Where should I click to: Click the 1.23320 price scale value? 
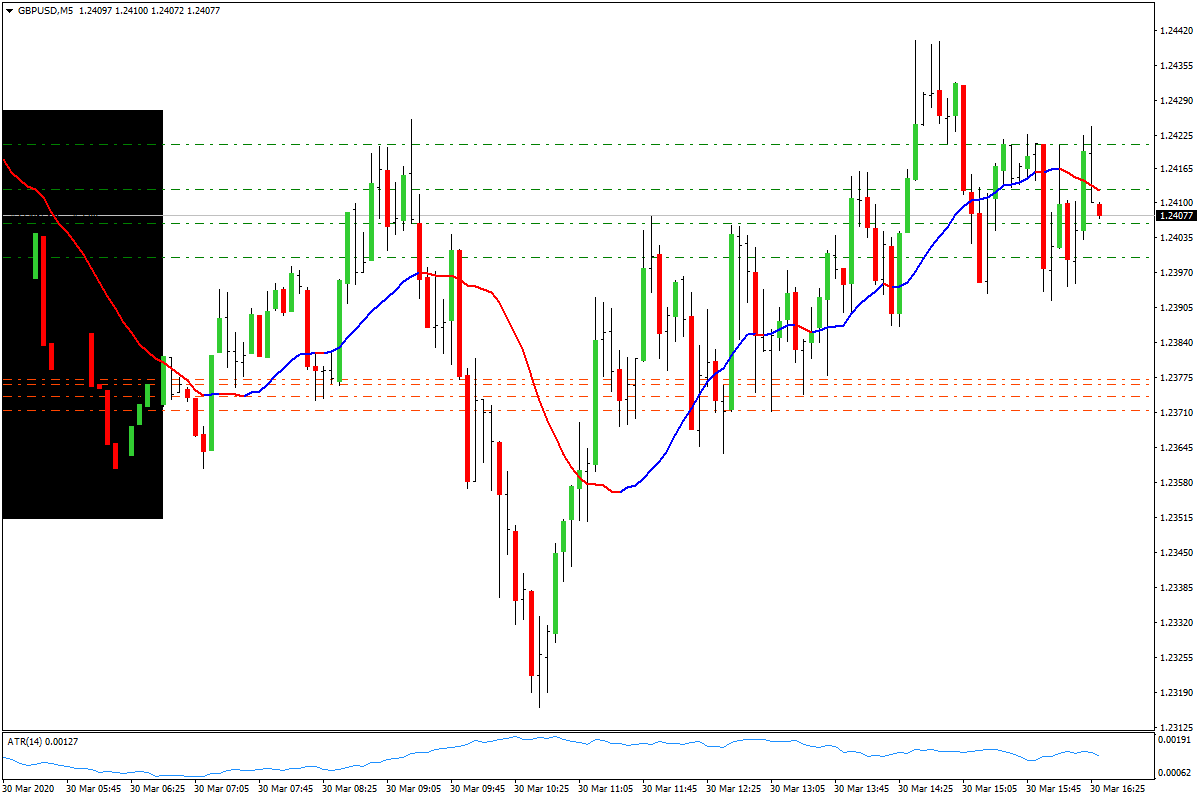(1178, 623)
